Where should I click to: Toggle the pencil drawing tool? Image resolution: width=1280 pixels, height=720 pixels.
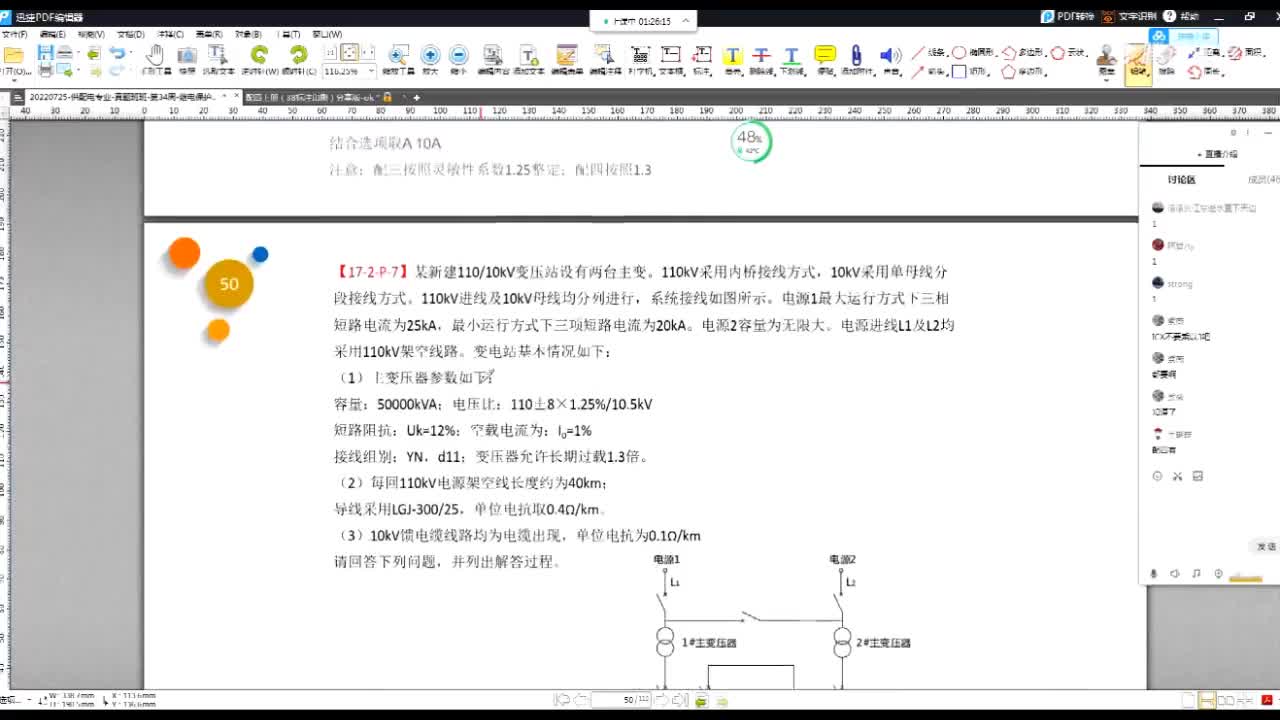(x=1137, y=55)
